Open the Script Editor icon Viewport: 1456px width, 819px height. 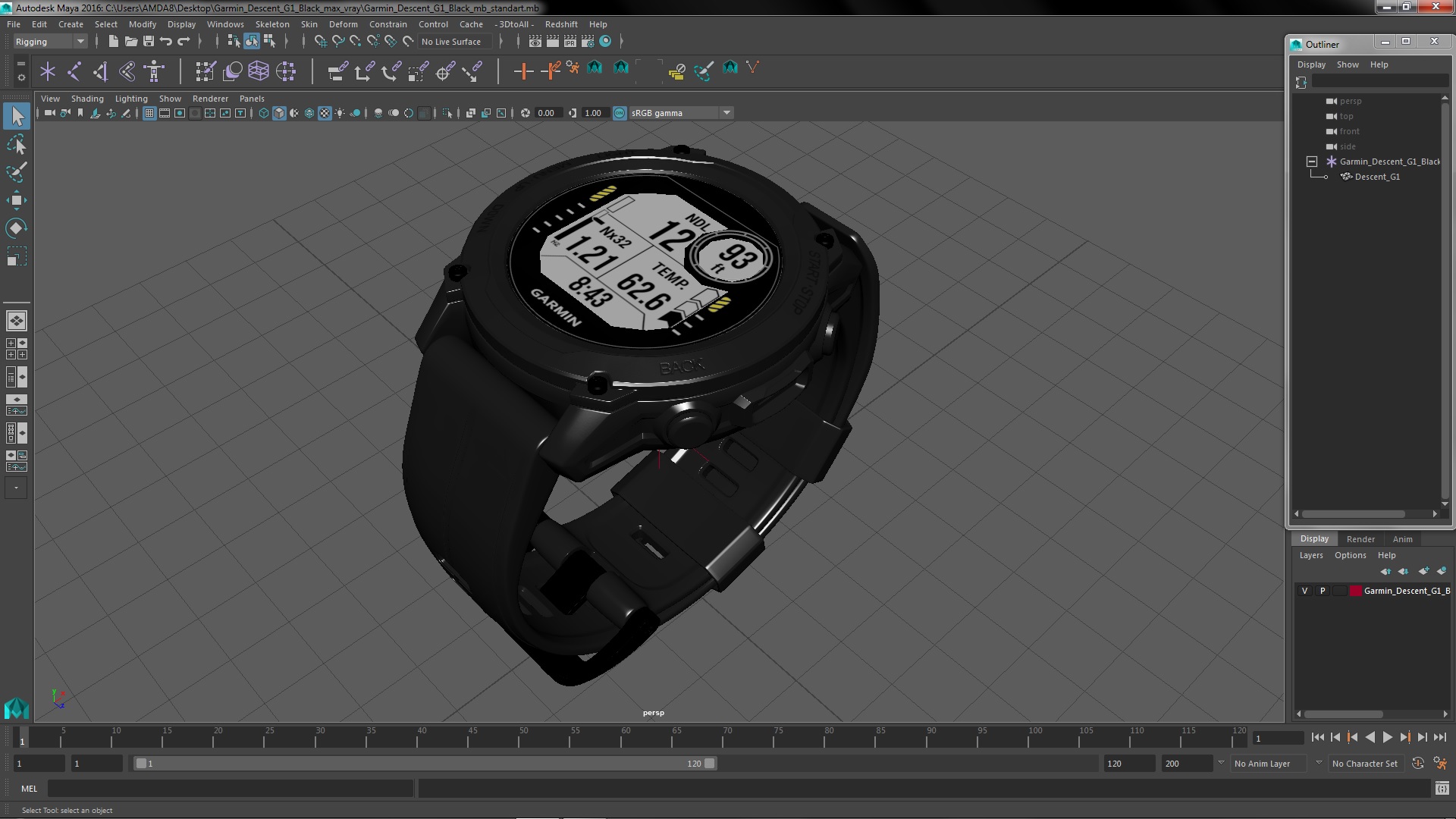[x=1442, y=789]
